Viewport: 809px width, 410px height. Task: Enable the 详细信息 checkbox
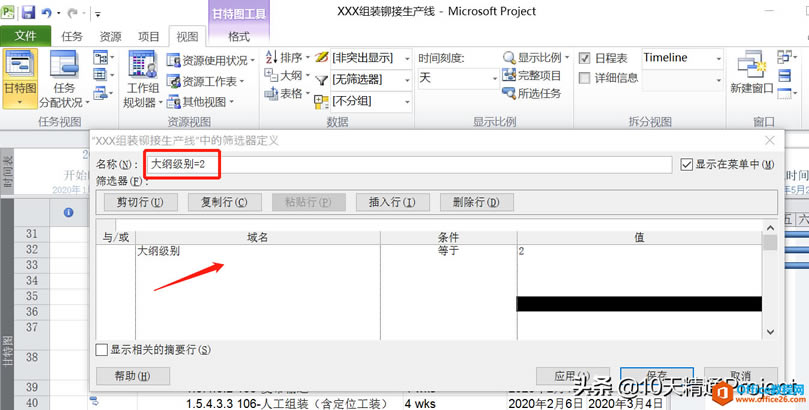tap(585, 78)
